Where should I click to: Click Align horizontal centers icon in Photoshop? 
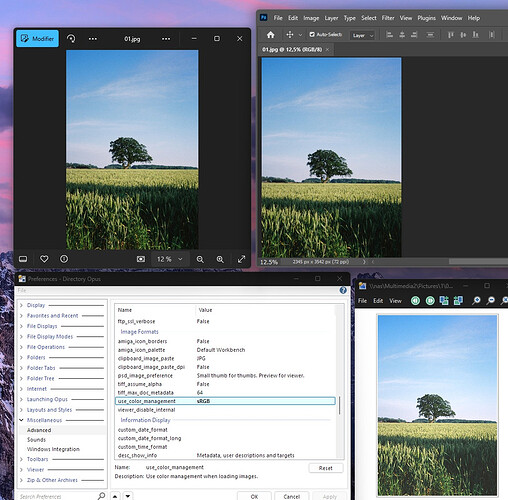pyautogui.click(x=402, y=34)
